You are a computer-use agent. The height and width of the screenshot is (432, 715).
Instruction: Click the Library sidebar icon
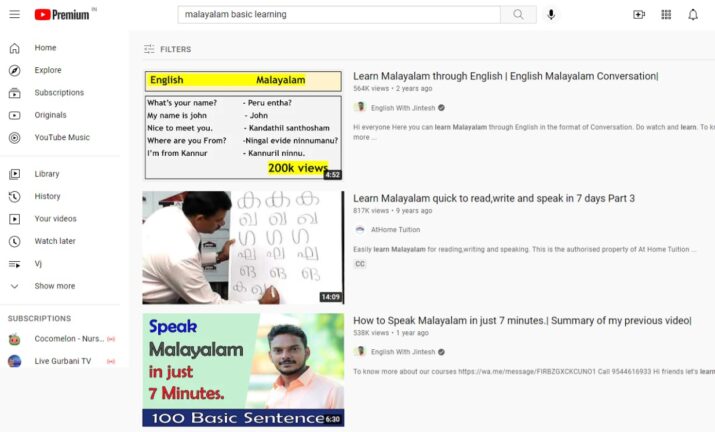coord(15,174)
